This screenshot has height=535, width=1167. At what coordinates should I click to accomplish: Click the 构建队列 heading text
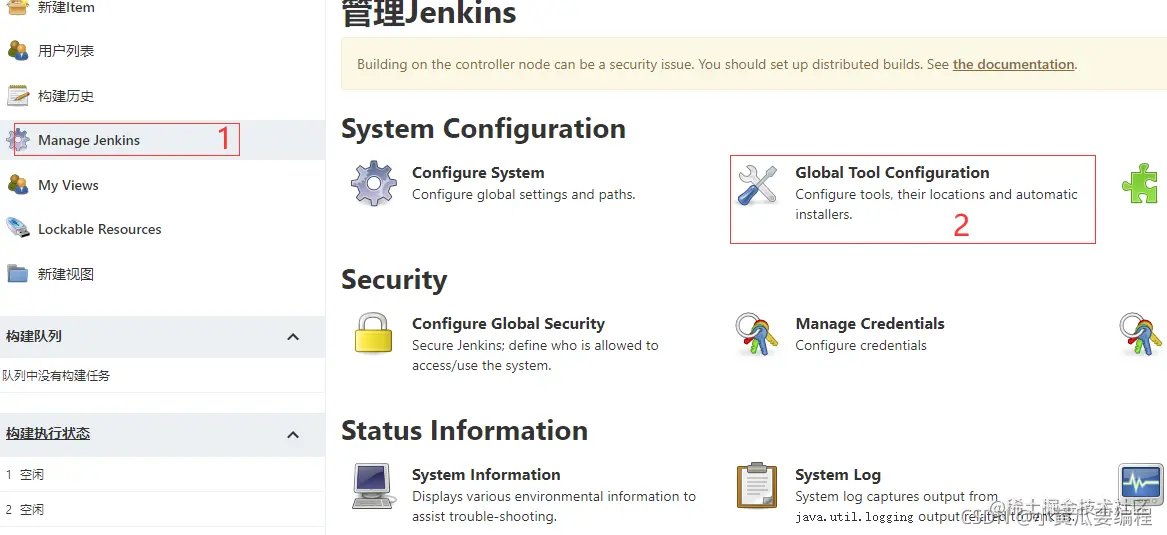coord(33,336)
